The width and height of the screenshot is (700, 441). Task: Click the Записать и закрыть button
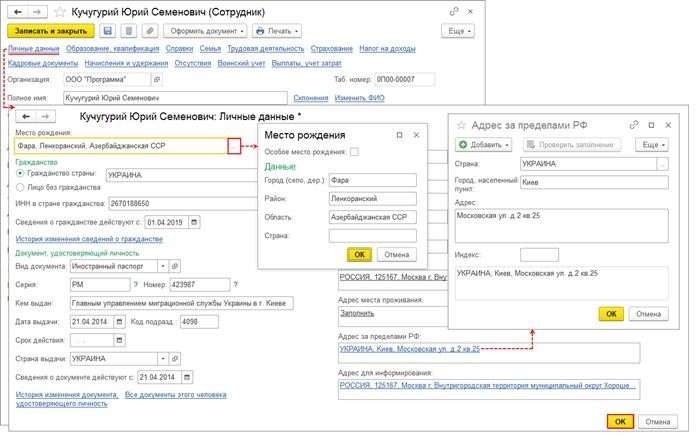tap(51, 31)
